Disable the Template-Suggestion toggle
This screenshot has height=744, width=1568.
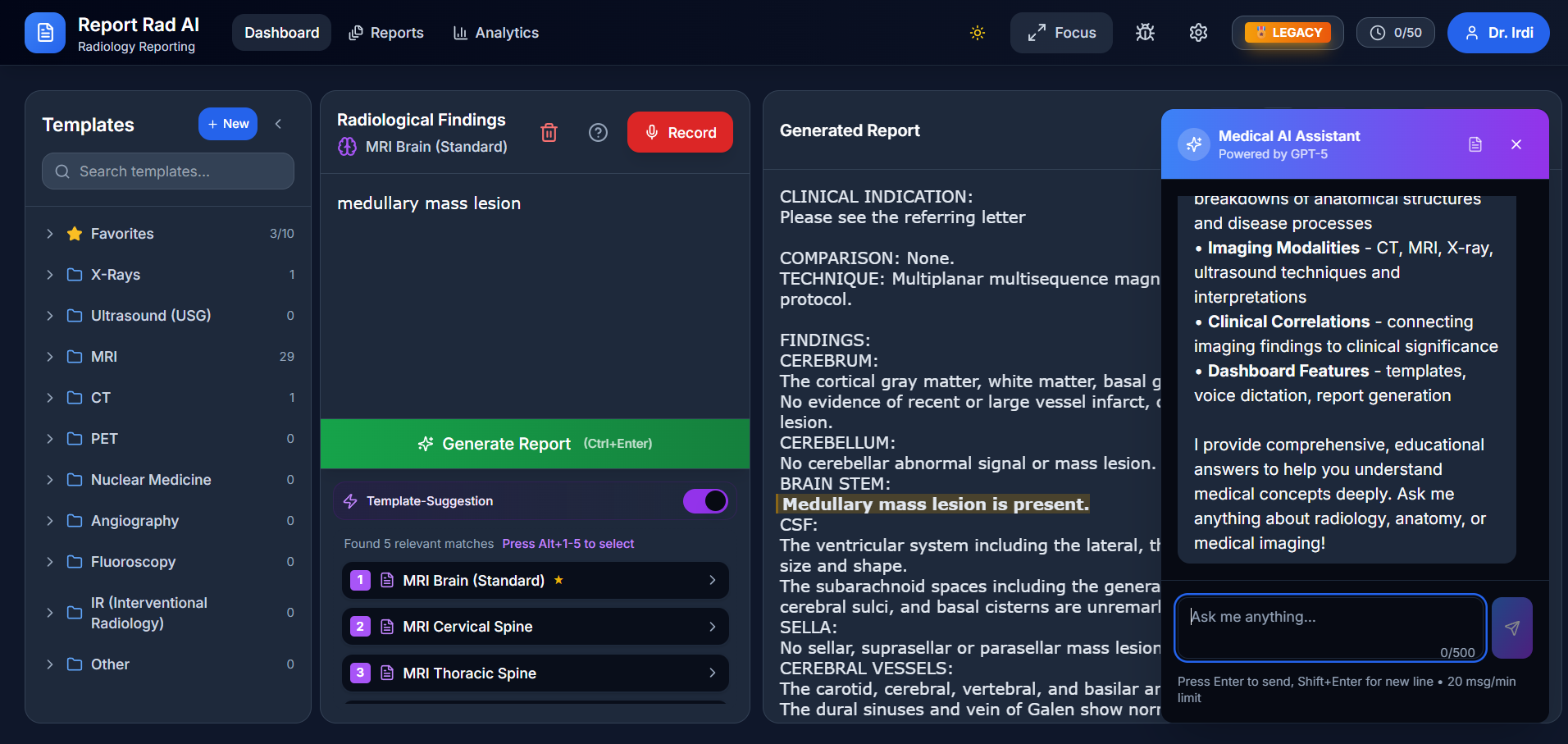point(706,500)
